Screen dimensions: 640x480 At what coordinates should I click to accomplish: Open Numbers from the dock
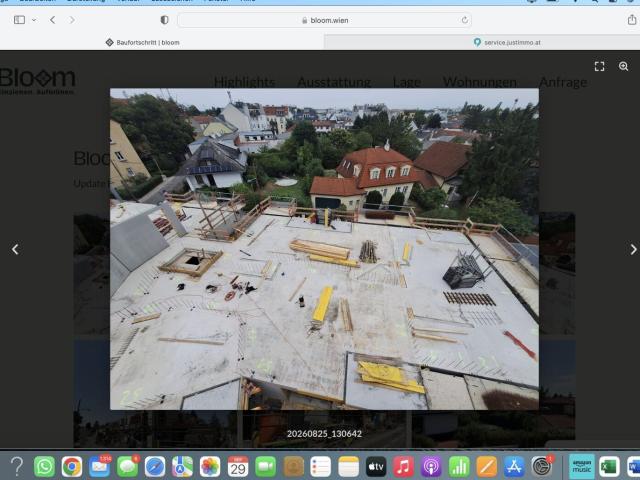(459, 466)
